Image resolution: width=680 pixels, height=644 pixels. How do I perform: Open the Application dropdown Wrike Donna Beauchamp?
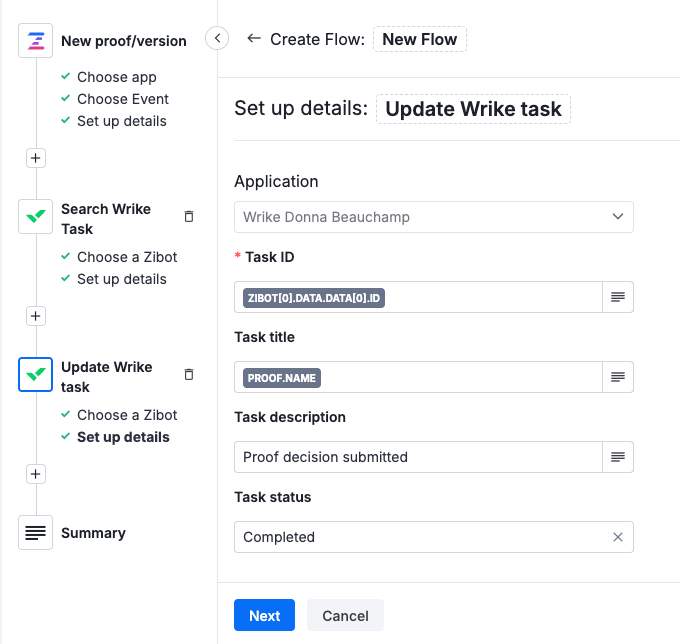coord(434,217)
